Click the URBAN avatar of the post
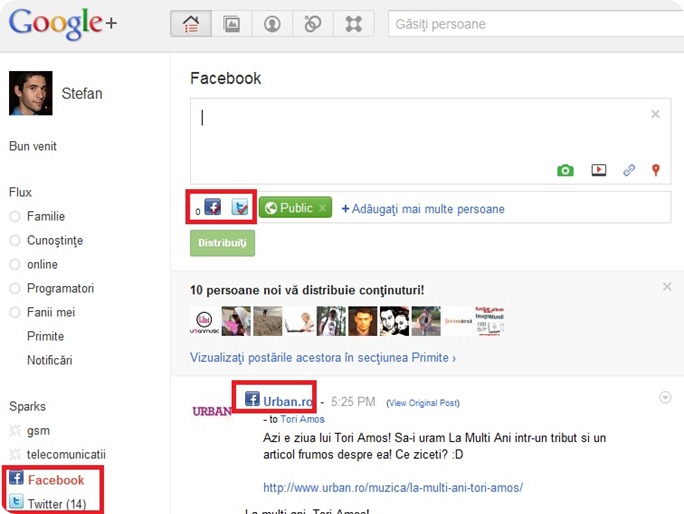This screenshot has height=514, width=684. [x=212, y=411]
